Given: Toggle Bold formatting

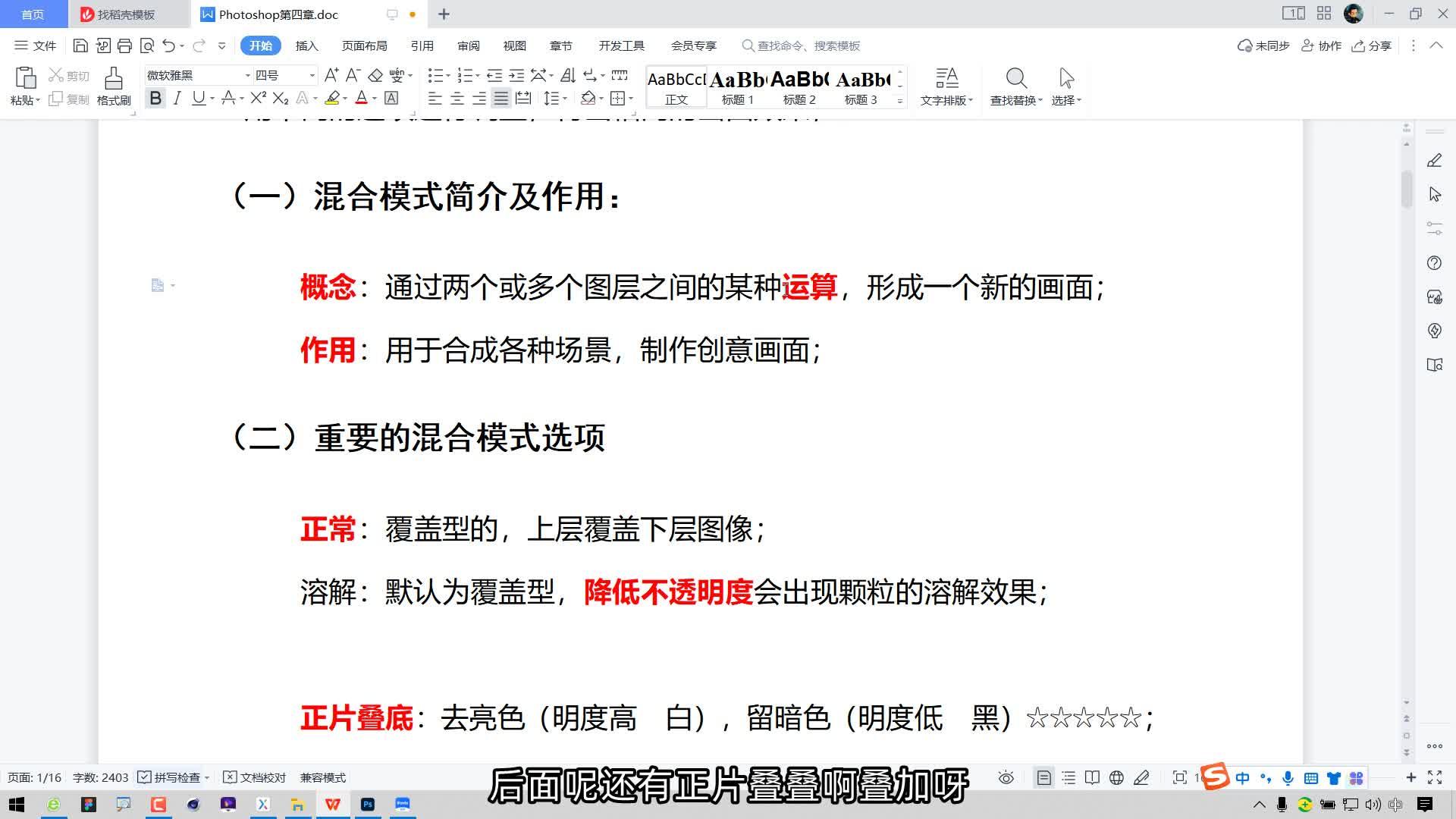Looking at the screenshot, I should pos(155,98).
